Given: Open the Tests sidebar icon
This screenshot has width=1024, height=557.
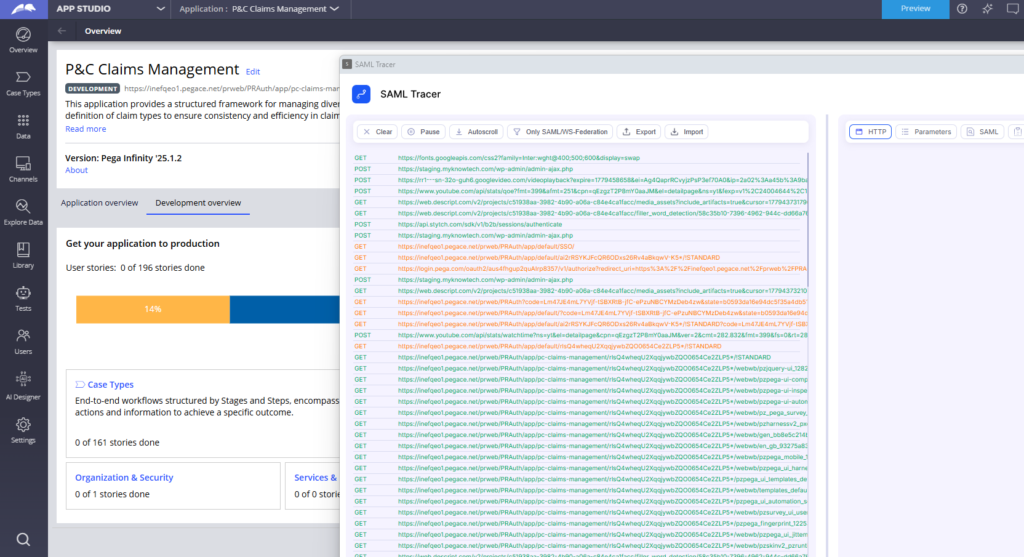Looking at the screenshot, I should (23, 299).
